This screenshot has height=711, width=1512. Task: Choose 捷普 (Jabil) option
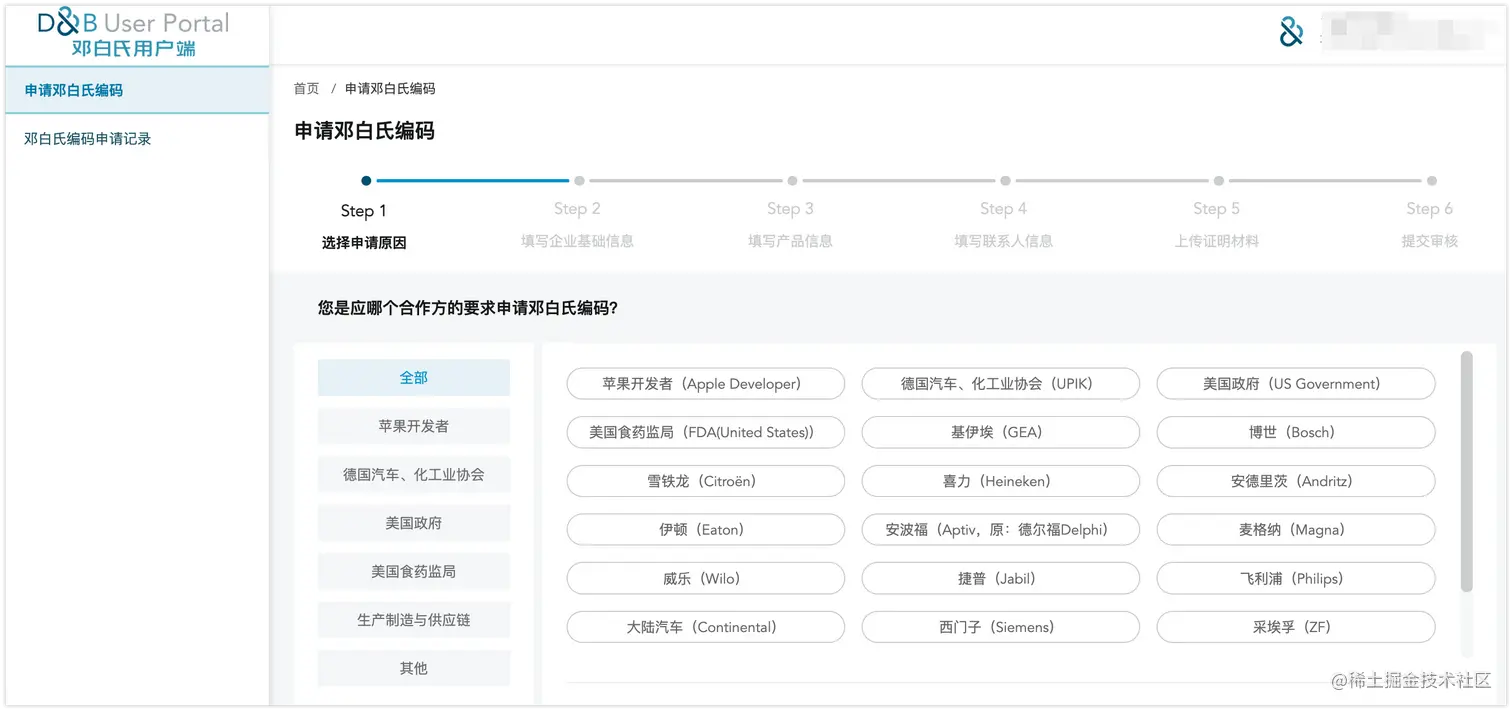pyautogui.click(x=1001, y=578)
